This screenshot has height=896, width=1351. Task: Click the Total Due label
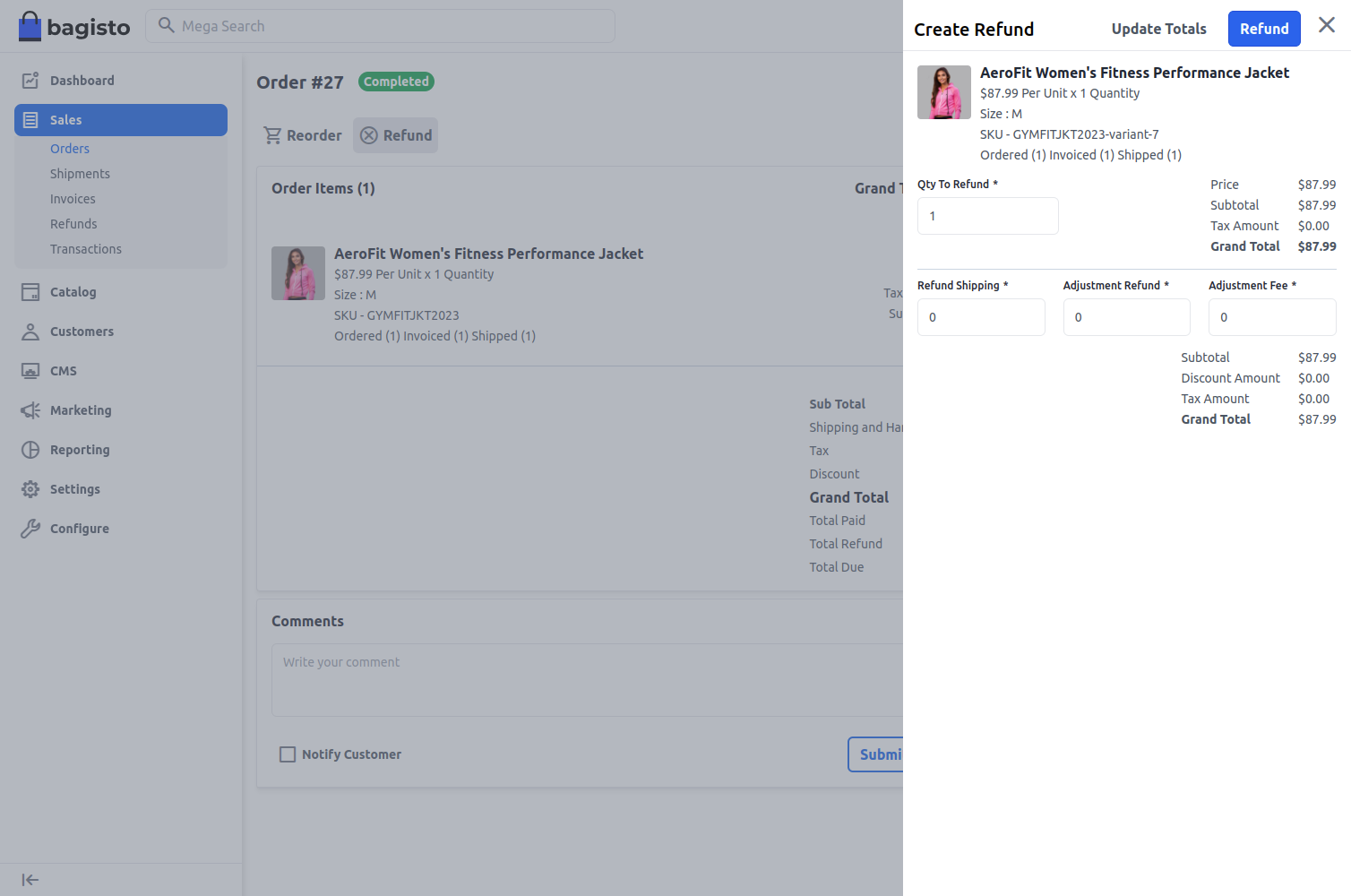837,567
